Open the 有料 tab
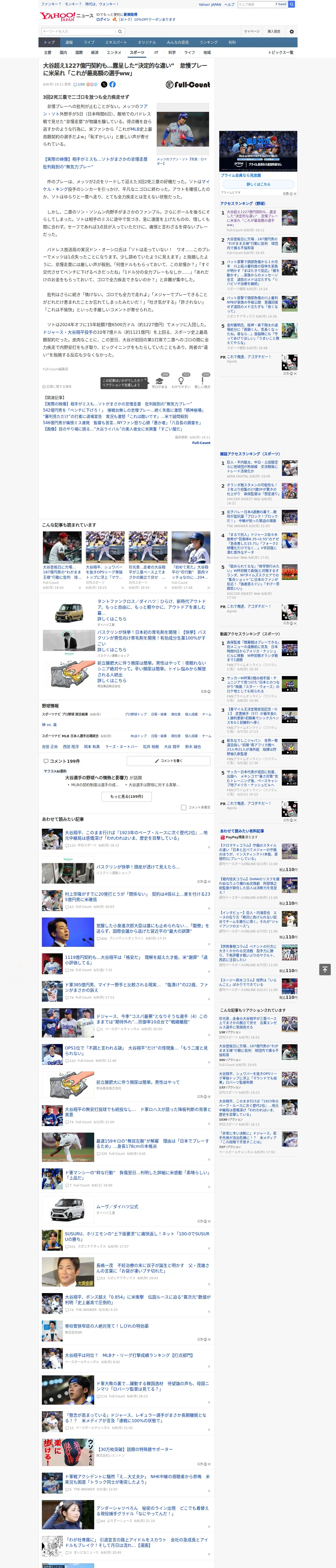Viewport: 336px width, 1568px height. pos(232,43)
